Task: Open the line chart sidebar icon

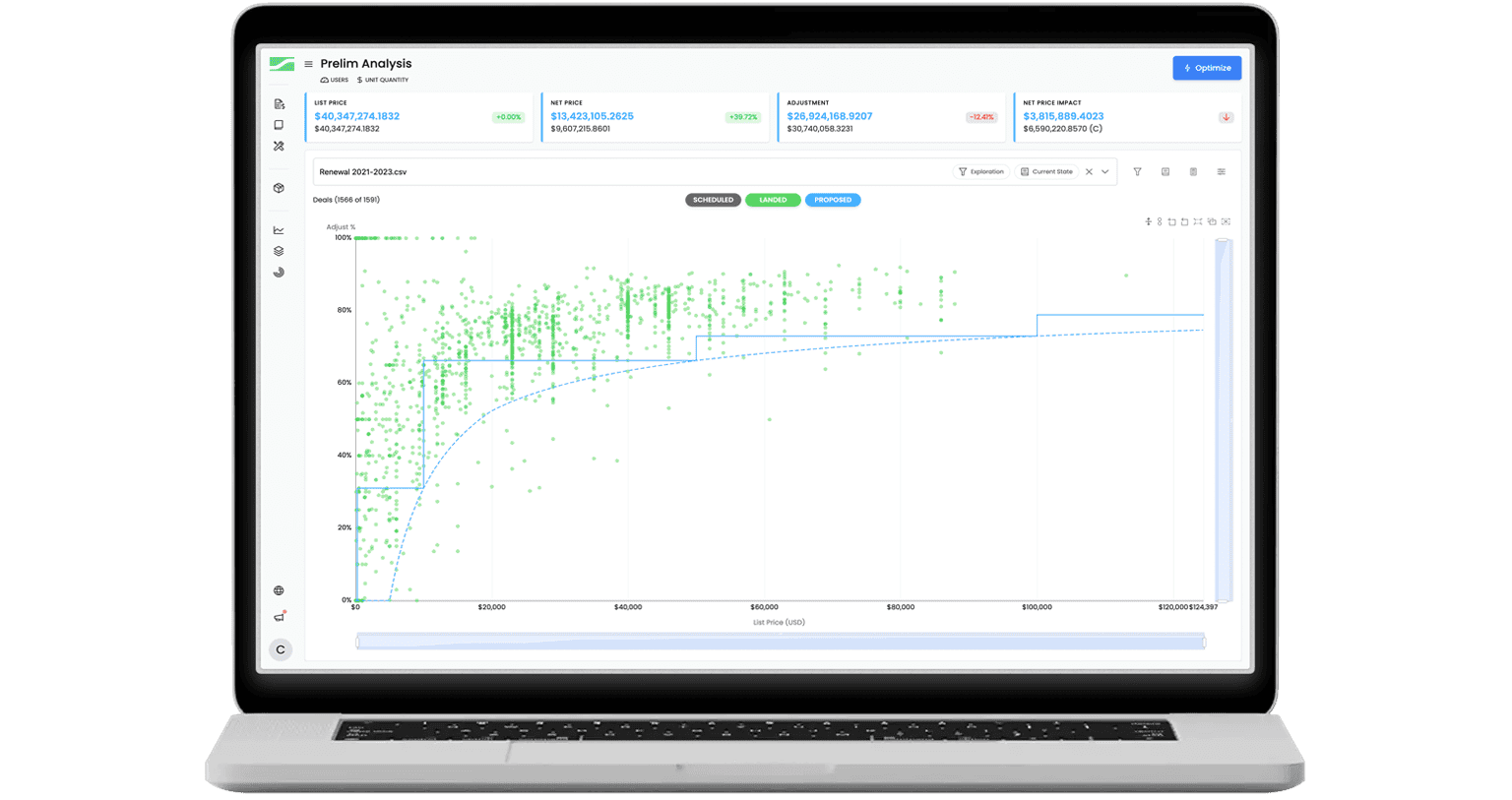Action: tap(279, 230)
